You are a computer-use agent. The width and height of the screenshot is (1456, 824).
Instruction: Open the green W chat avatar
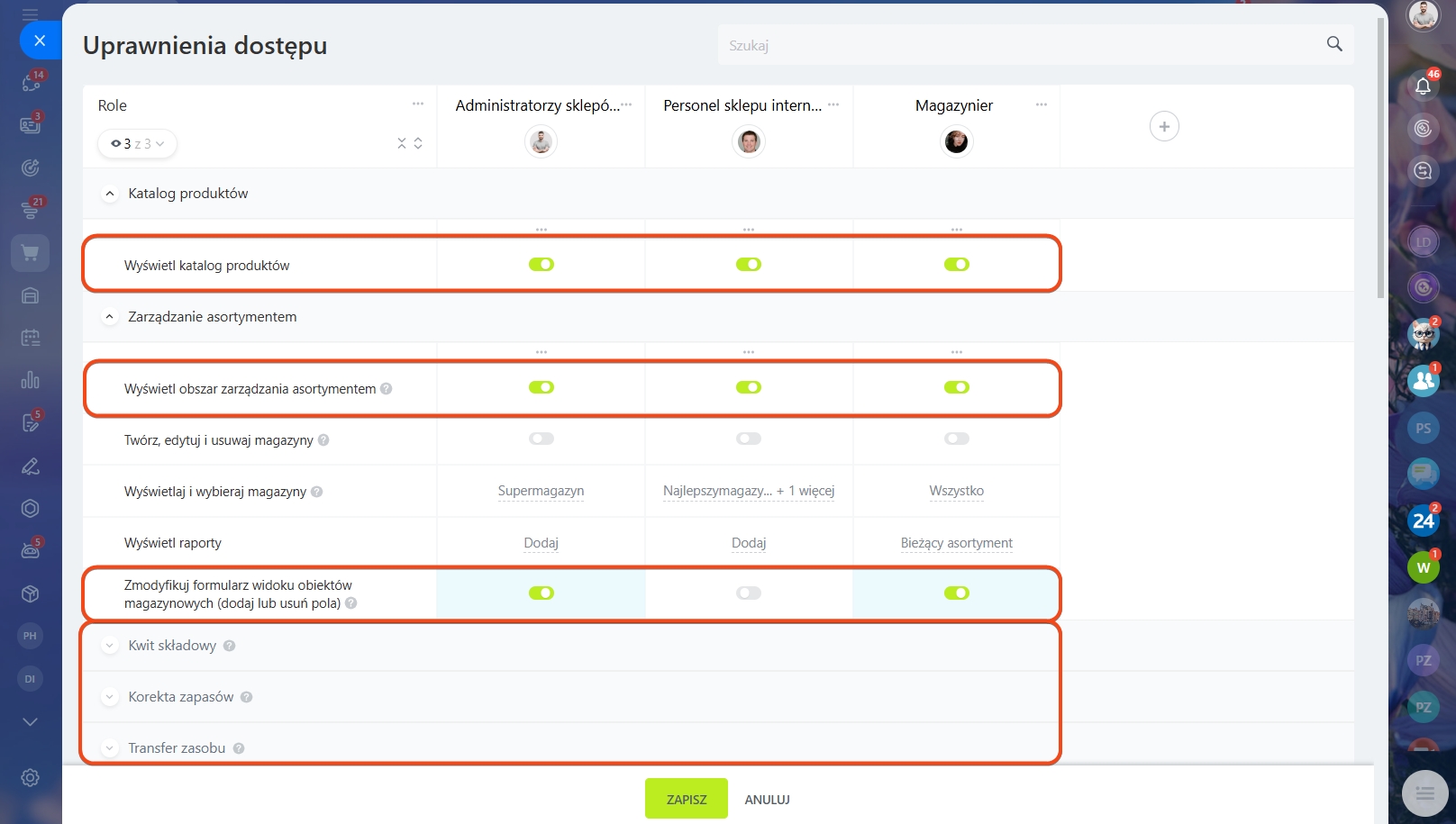(x=1424, y=567)
